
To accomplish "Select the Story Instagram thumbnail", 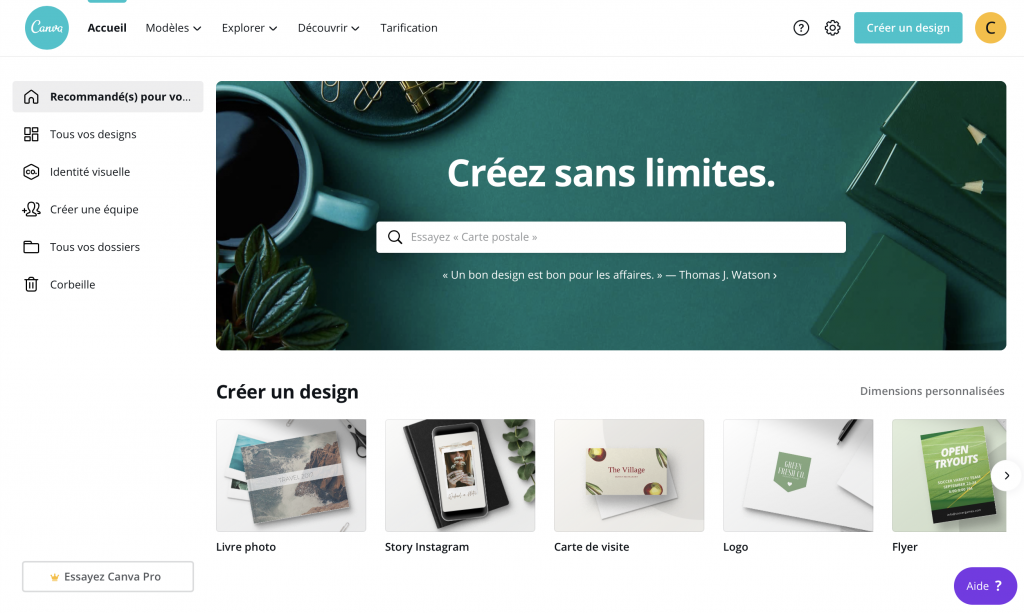I will [x=460, y=475].
